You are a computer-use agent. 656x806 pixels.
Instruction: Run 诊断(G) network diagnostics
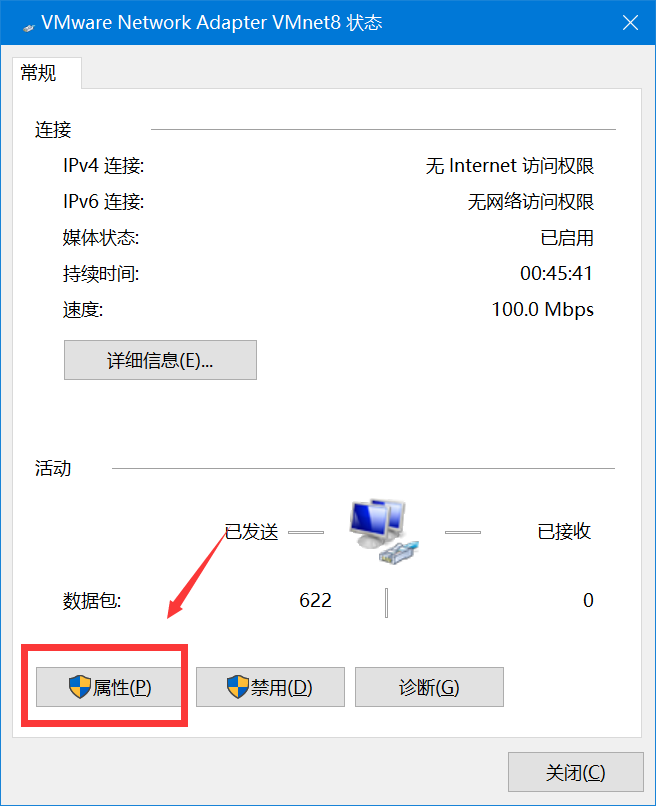(429, 687)
